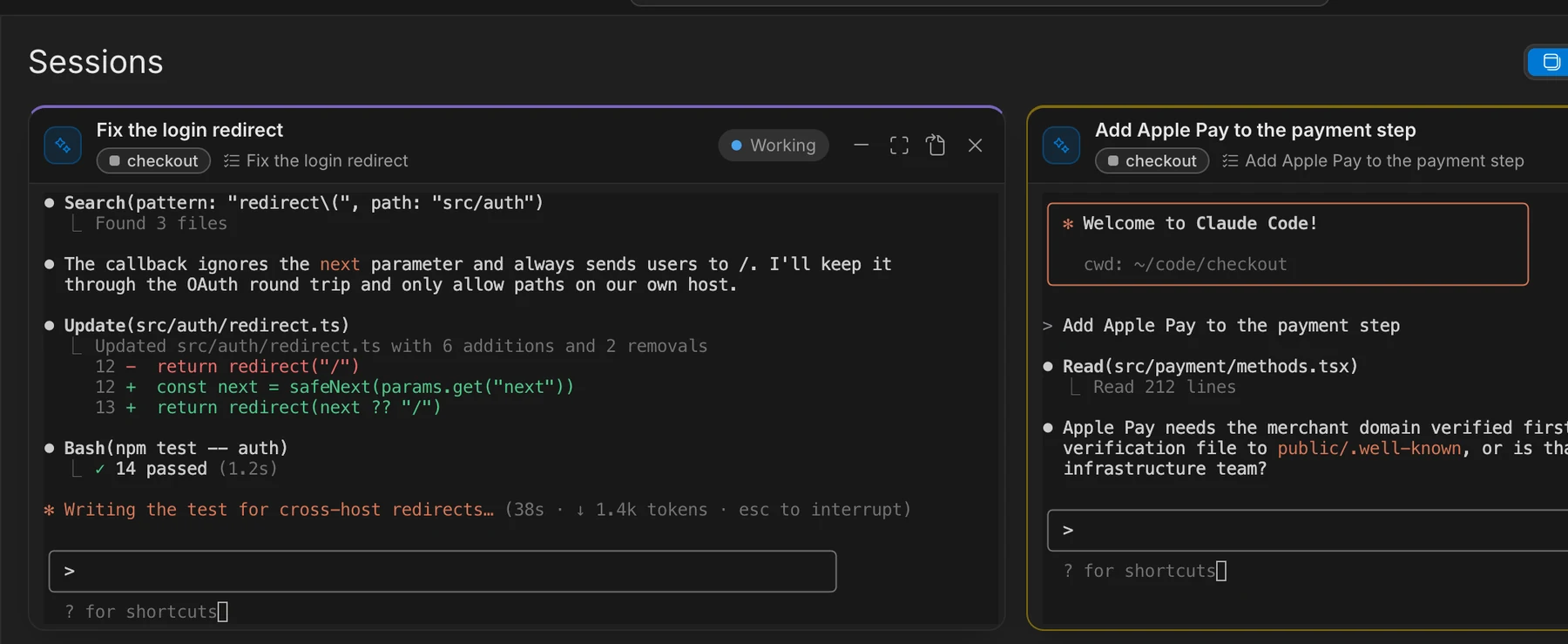Focus the prompt input in Fix the login redirect session
Screen dimensions: 1568x644
click(443, 572)
